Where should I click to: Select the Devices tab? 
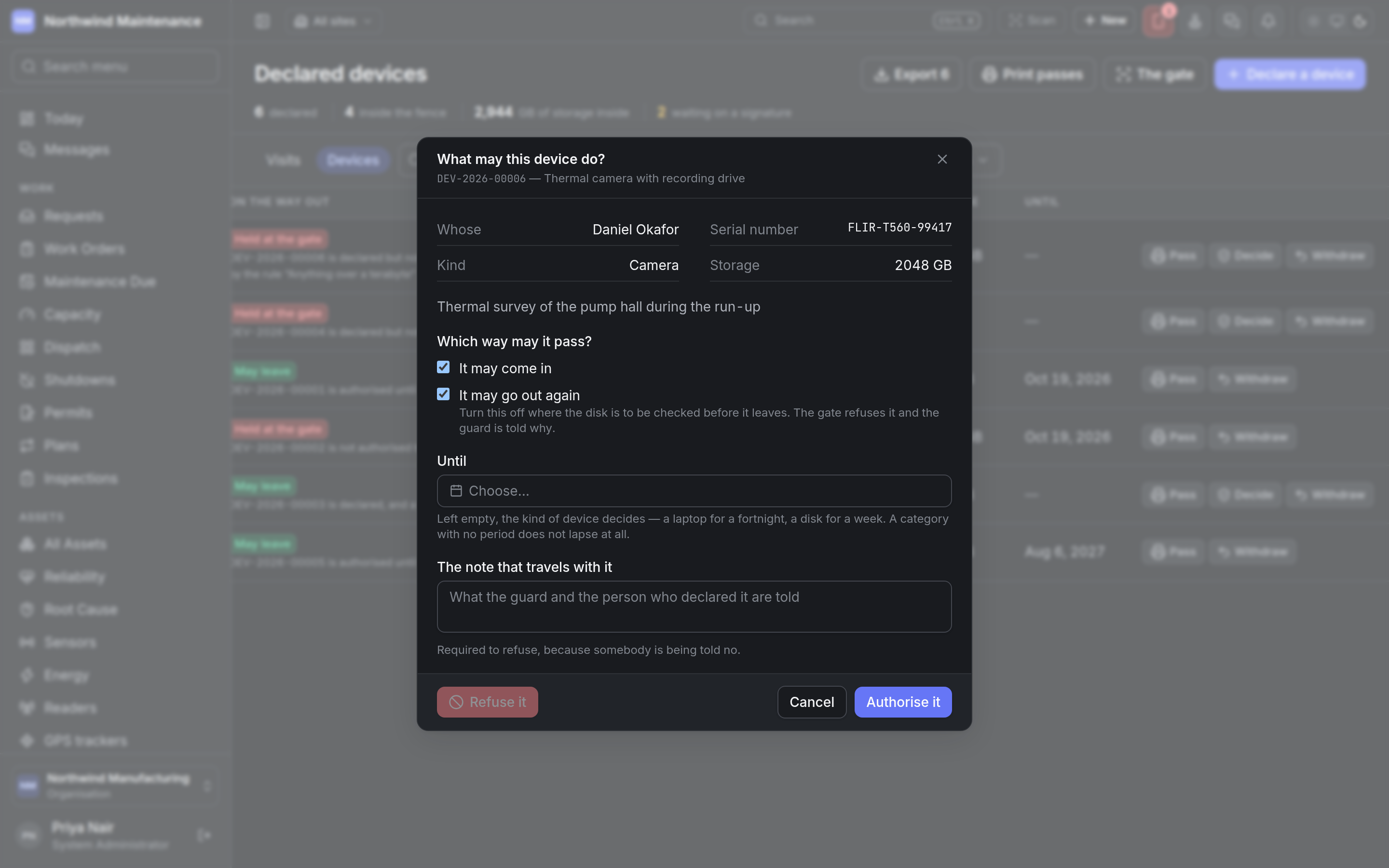pos(353,160)
